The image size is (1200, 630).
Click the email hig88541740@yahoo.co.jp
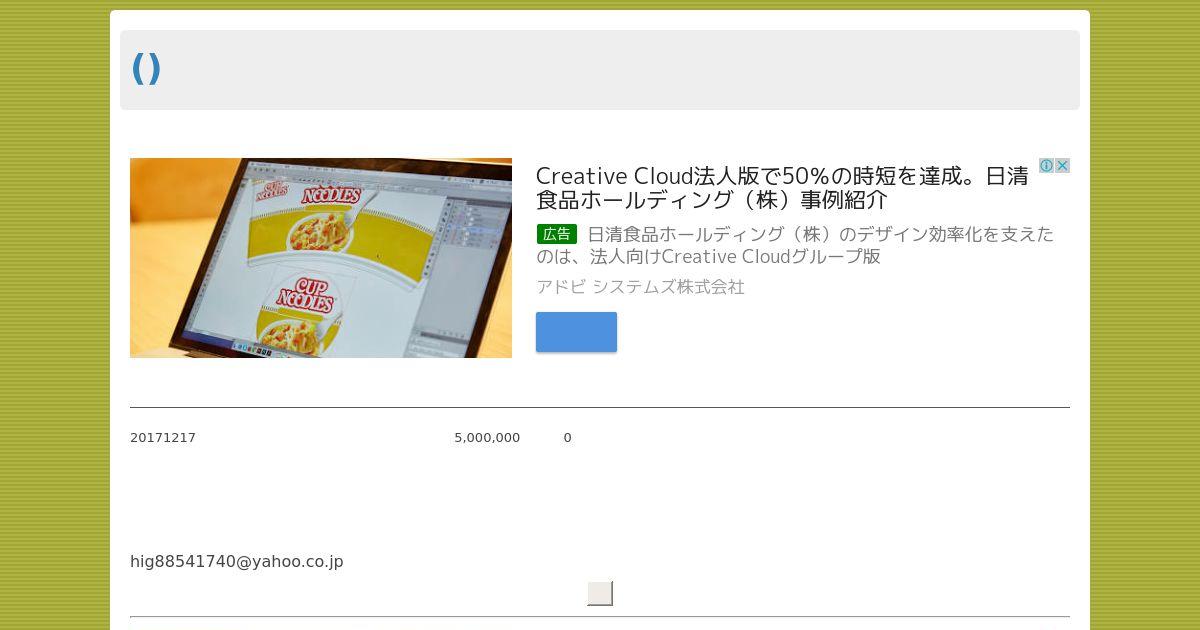click(237, 562)
